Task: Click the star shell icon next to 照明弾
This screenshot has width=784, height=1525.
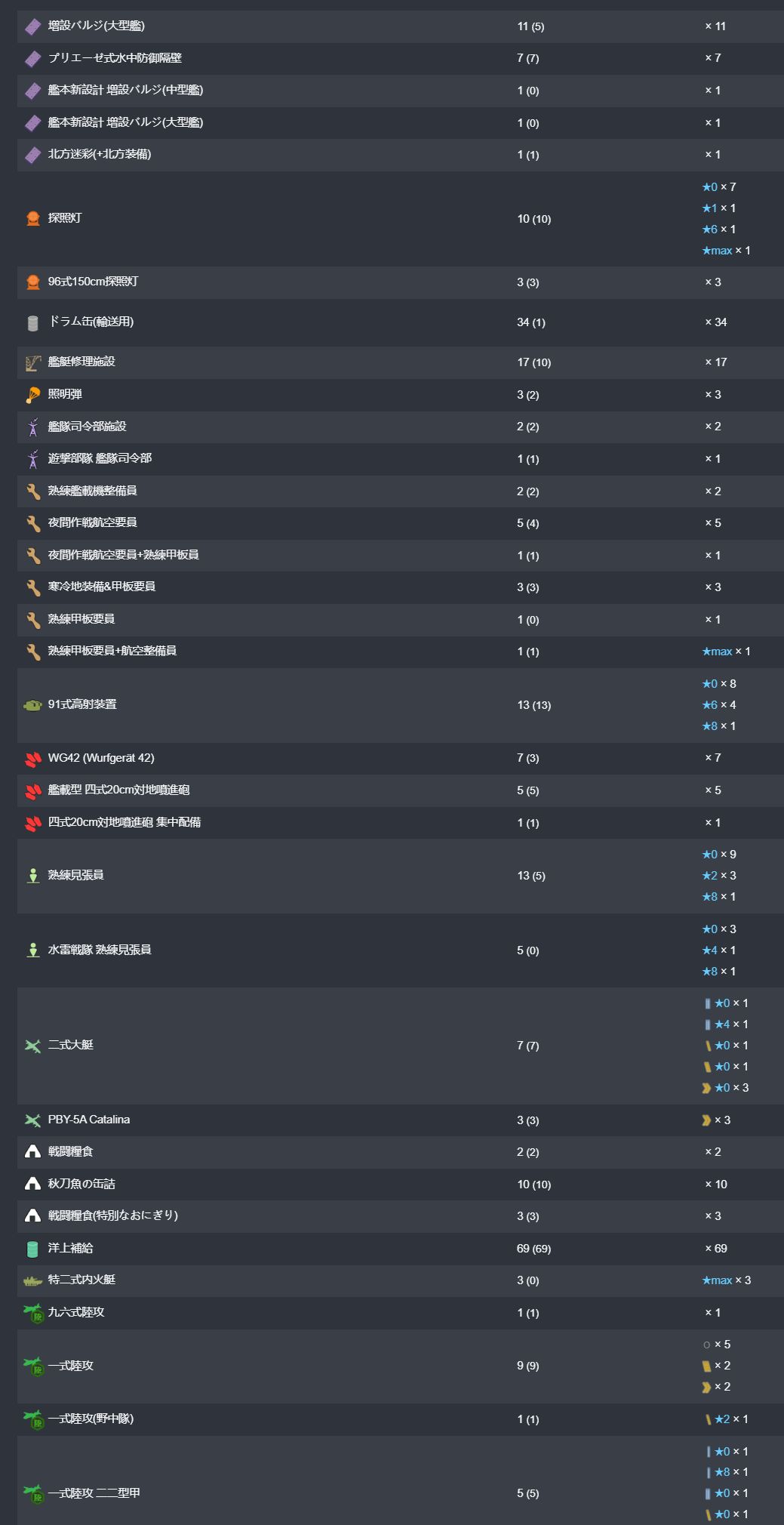Action: pyautogui.click(x=32, y=395)
